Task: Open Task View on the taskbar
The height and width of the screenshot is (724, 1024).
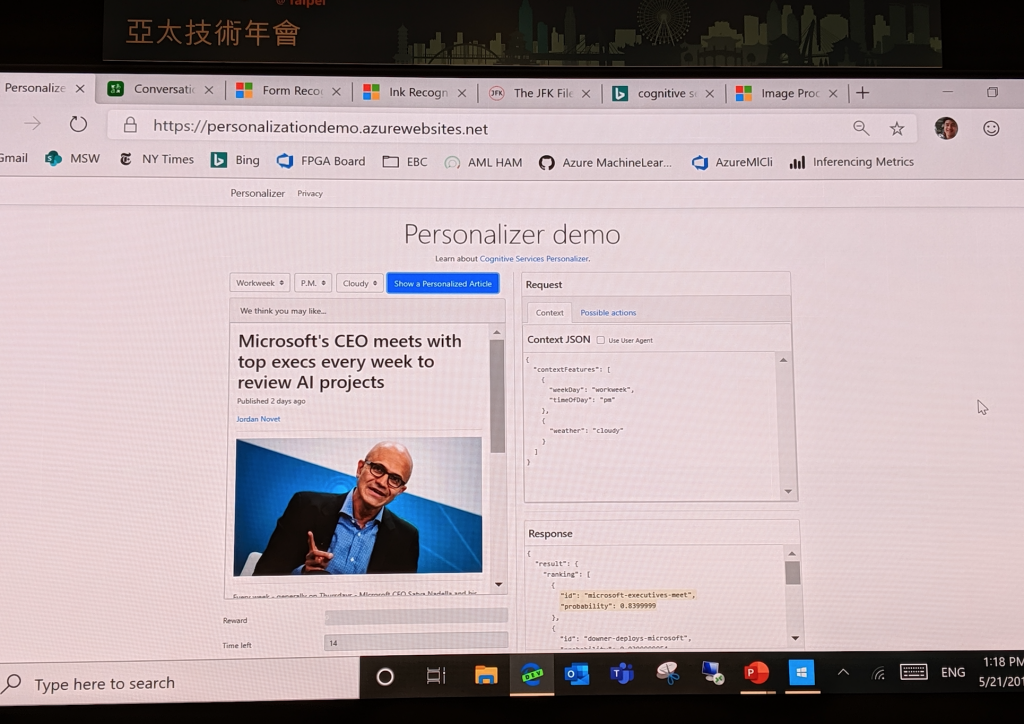Action: 436,676
